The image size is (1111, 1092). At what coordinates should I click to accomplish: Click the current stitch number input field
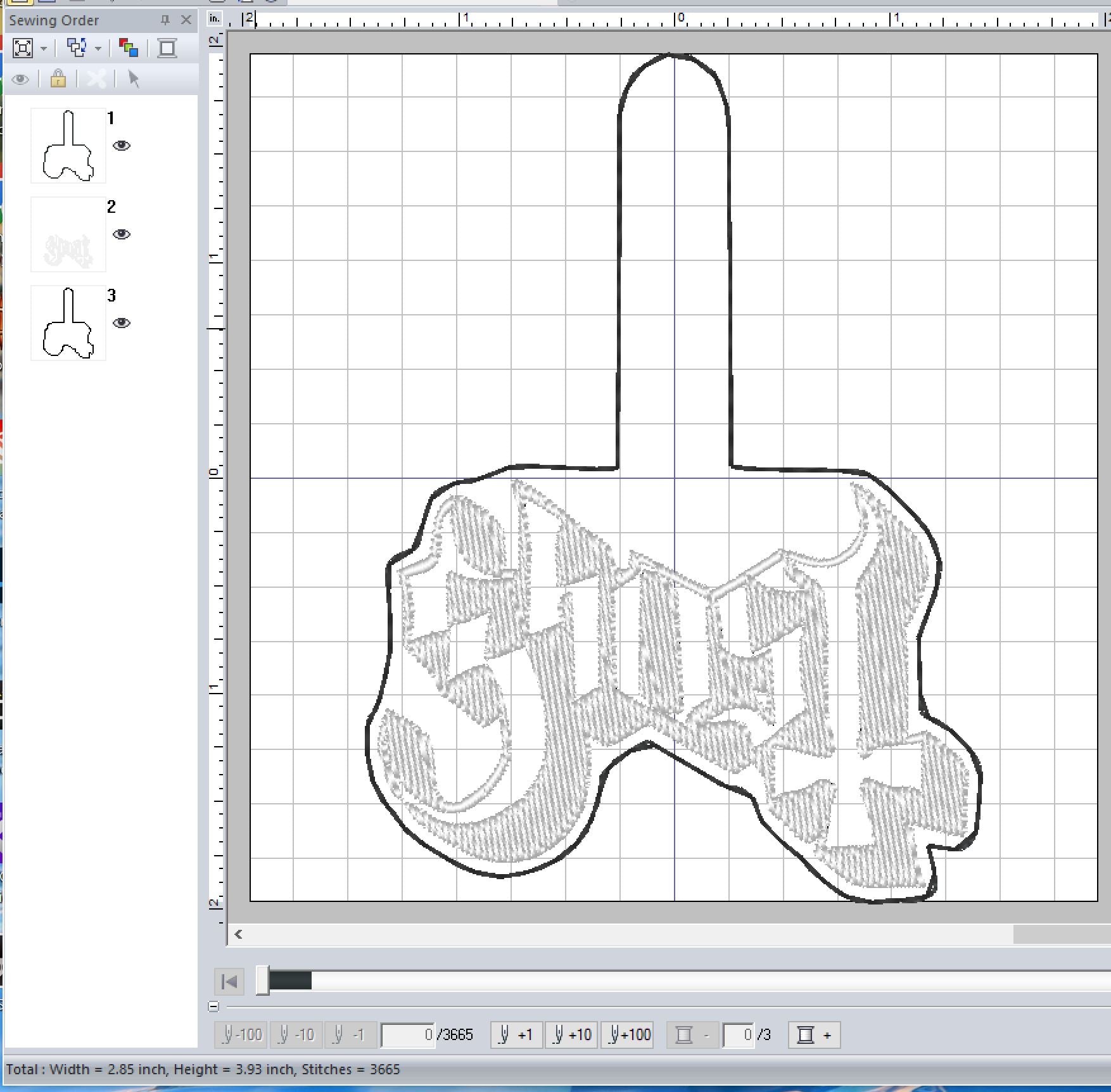[408, 1035]
